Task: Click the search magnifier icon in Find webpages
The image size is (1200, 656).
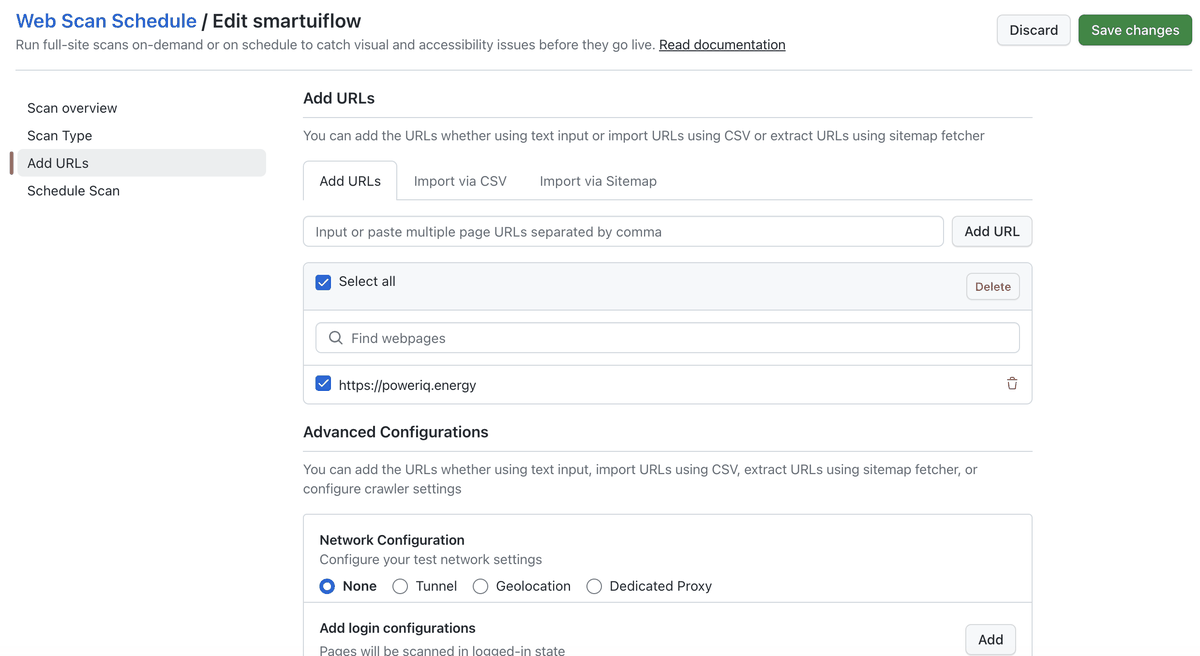Action: 336,338
